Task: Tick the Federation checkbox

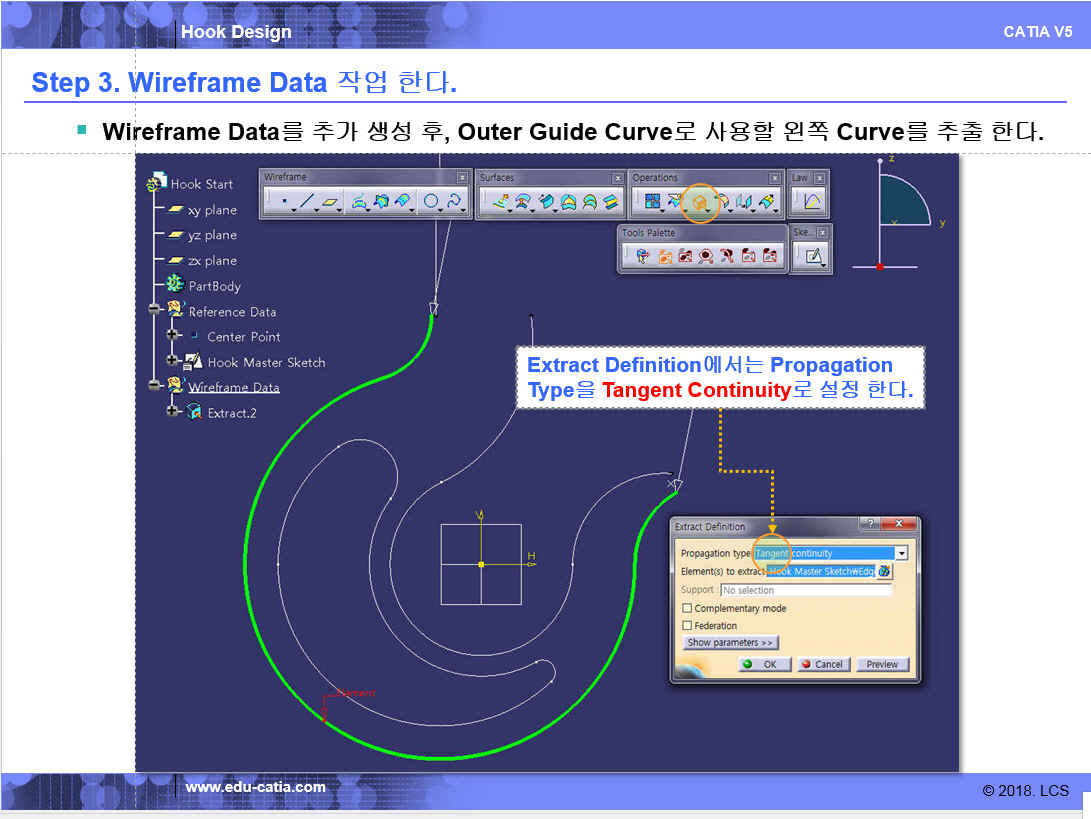Action: tap(687, 626)
